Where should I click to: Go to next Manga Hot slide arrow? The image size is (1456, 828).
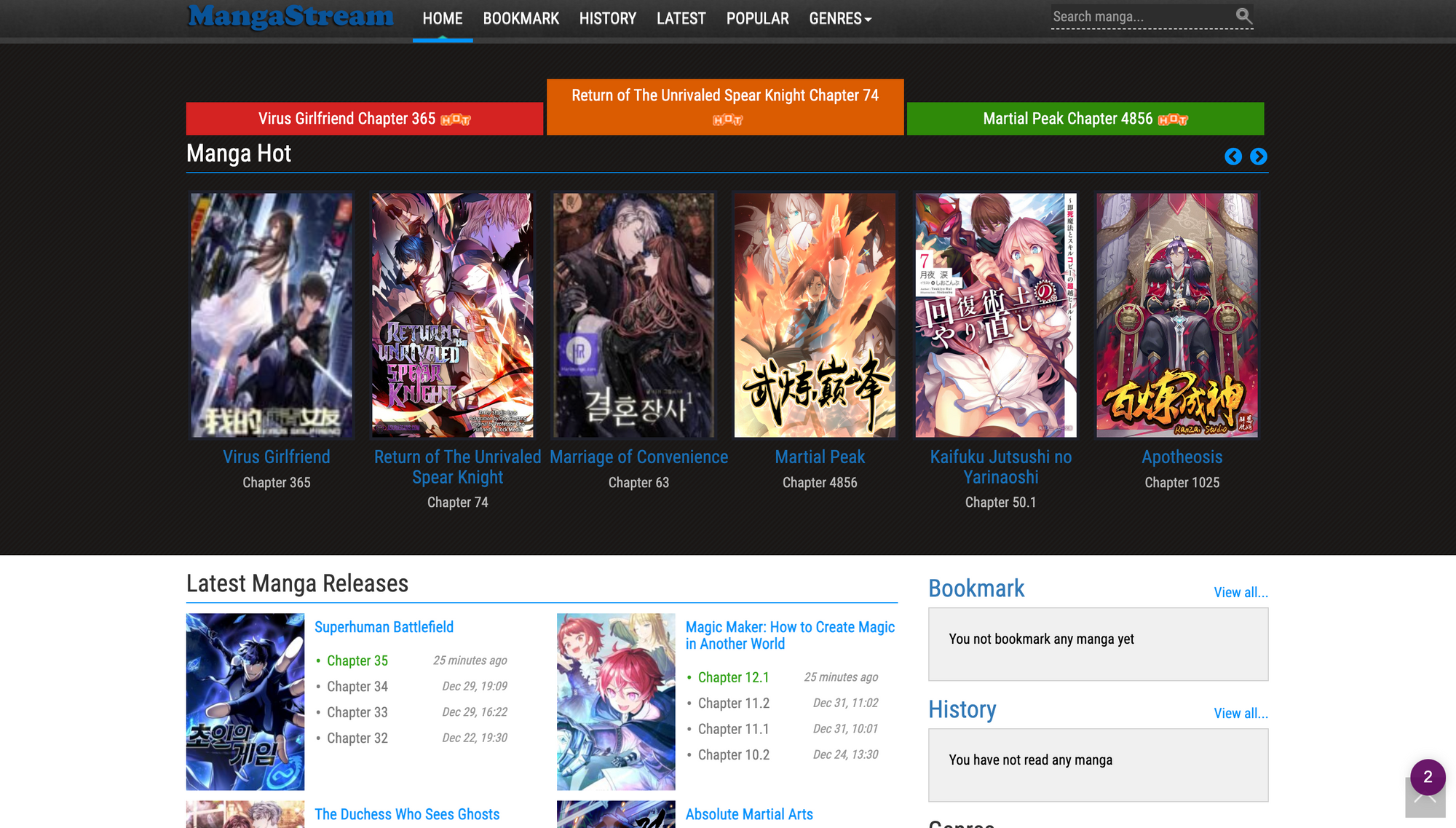1258,157
